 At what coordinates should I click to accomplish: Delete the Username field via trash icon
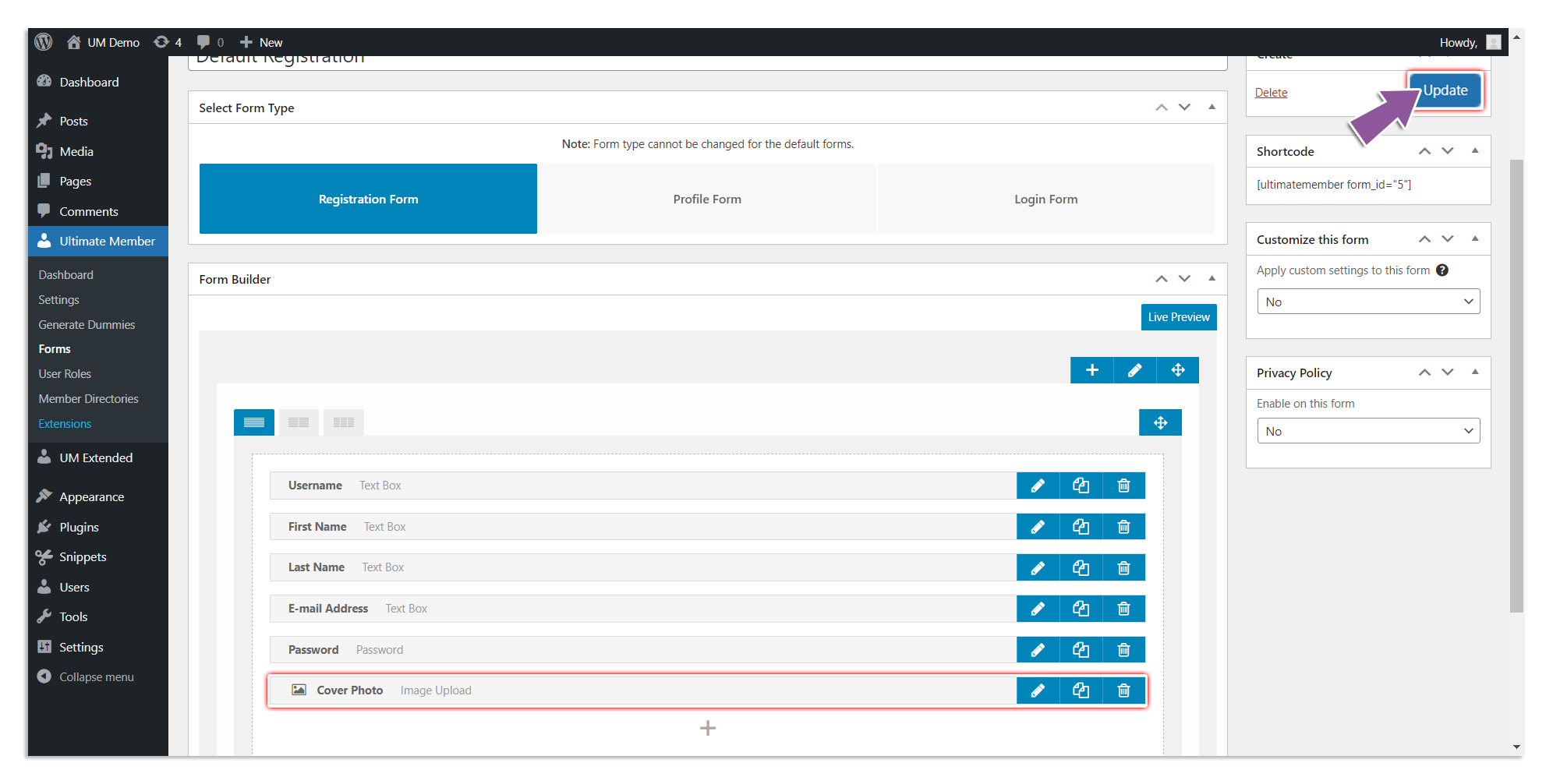[1123, 486]
